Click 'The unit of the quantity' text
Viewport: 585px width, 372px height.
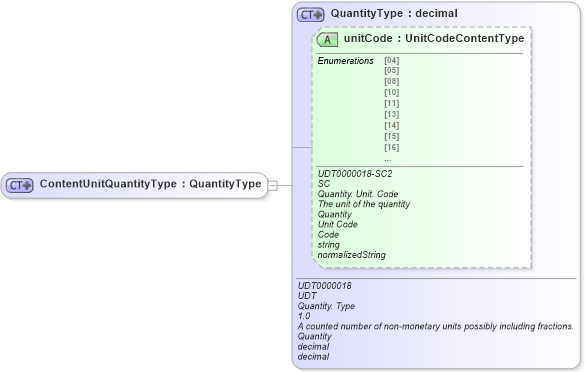click(x=364, y=204)
